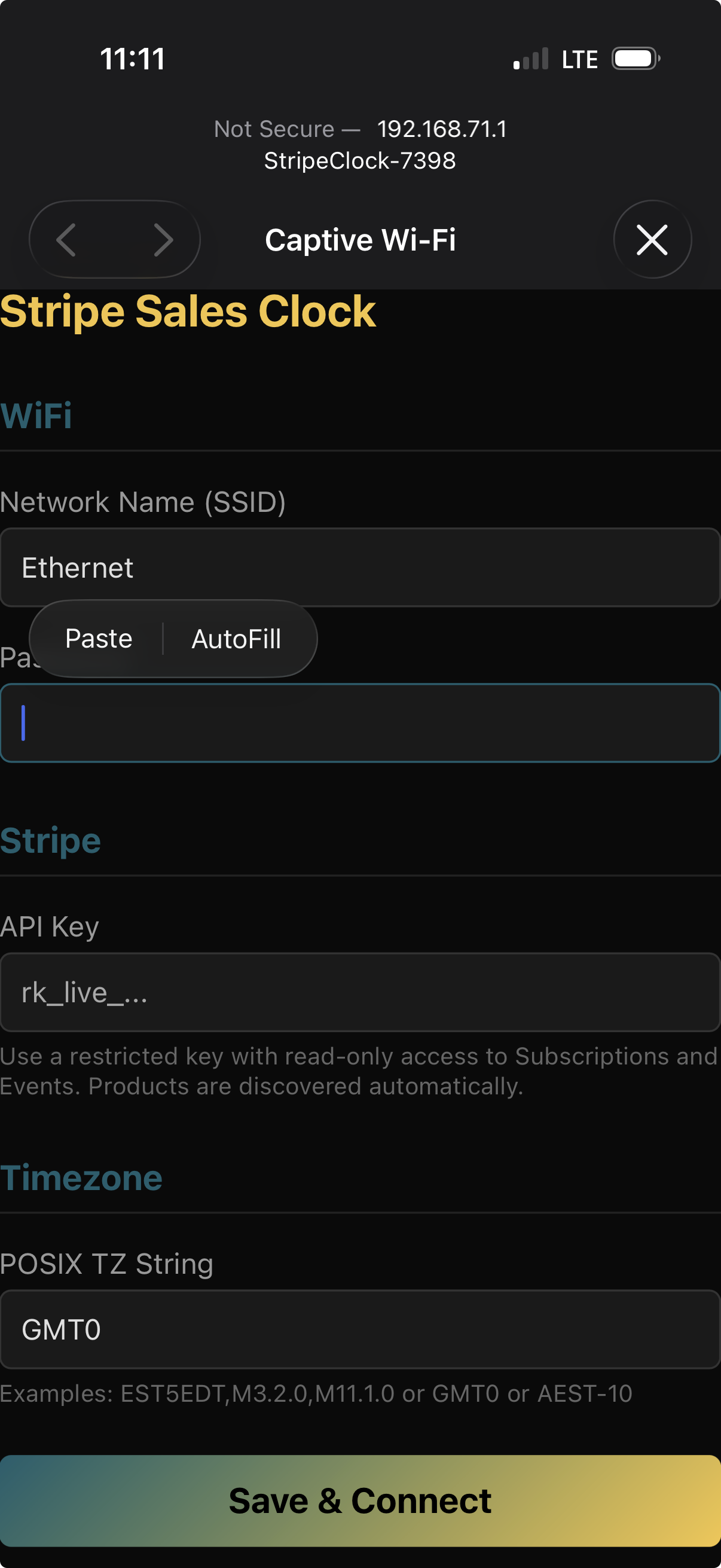Tap the forward navigation arrow

click(164, 240)
